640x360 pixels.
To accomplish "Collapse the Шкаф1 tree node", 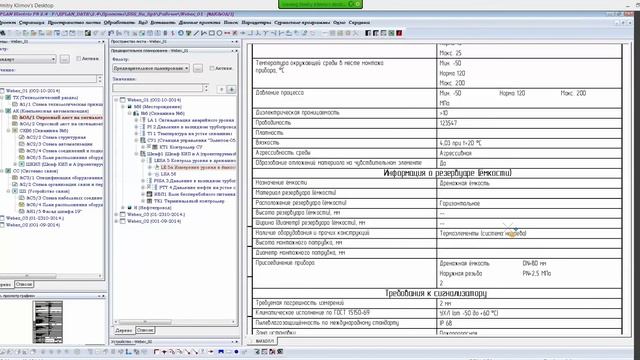I will pos(136,154).
